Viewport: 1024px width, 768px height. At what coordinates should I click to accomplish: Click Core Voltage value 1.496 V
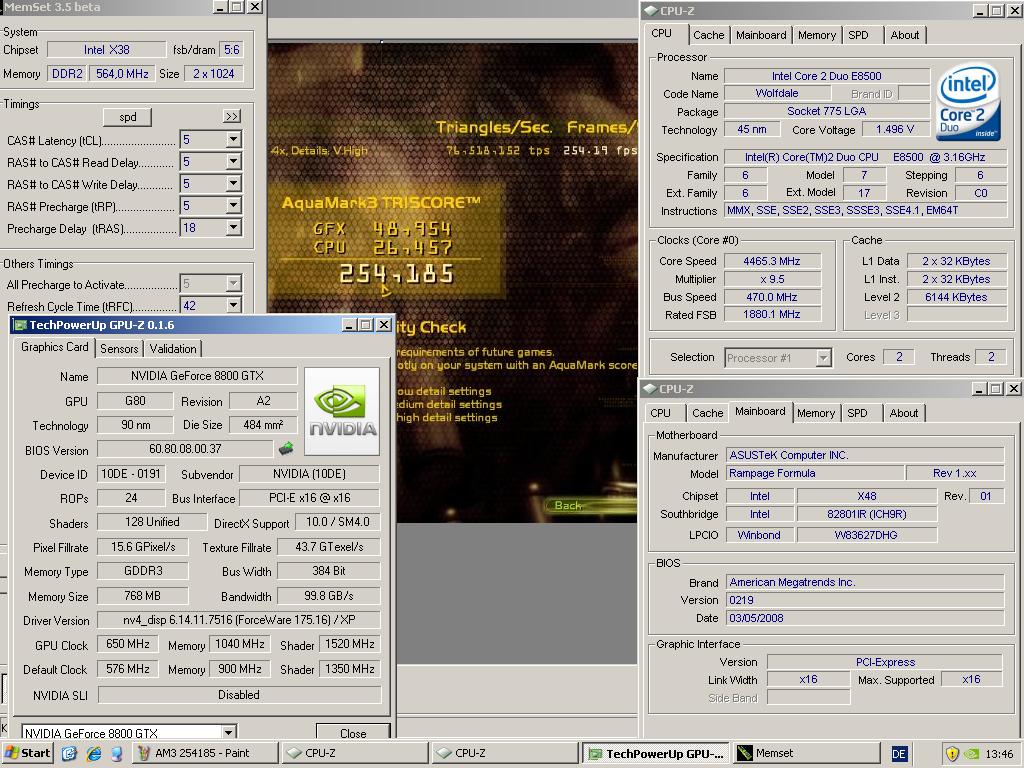click(895, 129)
